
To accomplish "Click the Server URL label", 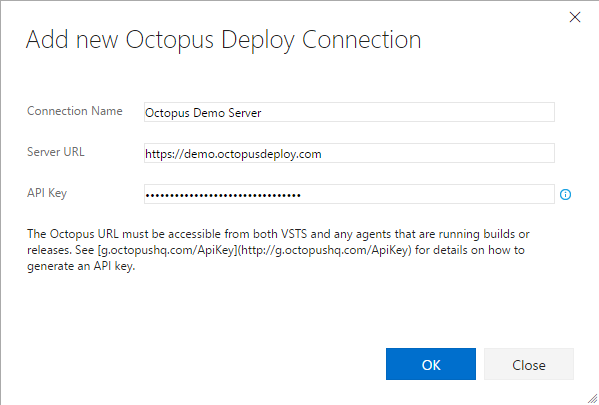I will tap(56, 152).
